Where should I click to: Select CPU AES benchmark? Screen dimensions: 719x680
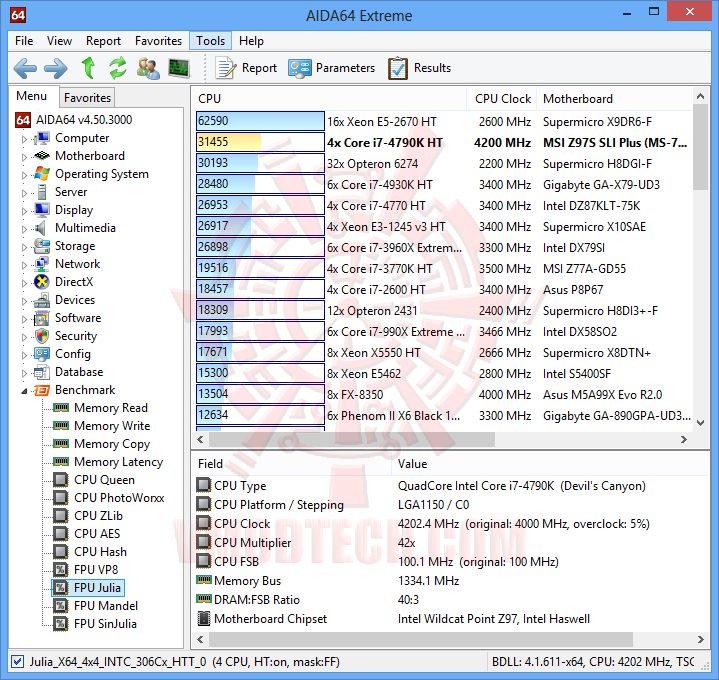(x=97, y=534)
